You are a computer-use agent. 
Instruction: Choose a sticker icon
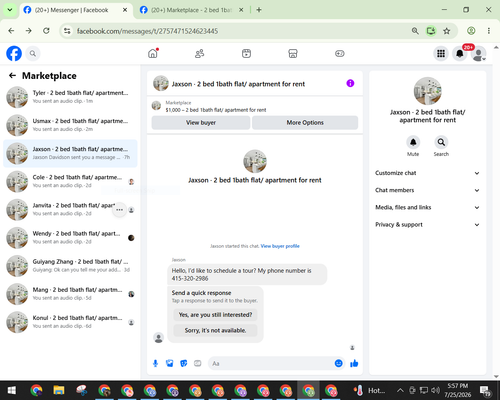coord(184,363)
